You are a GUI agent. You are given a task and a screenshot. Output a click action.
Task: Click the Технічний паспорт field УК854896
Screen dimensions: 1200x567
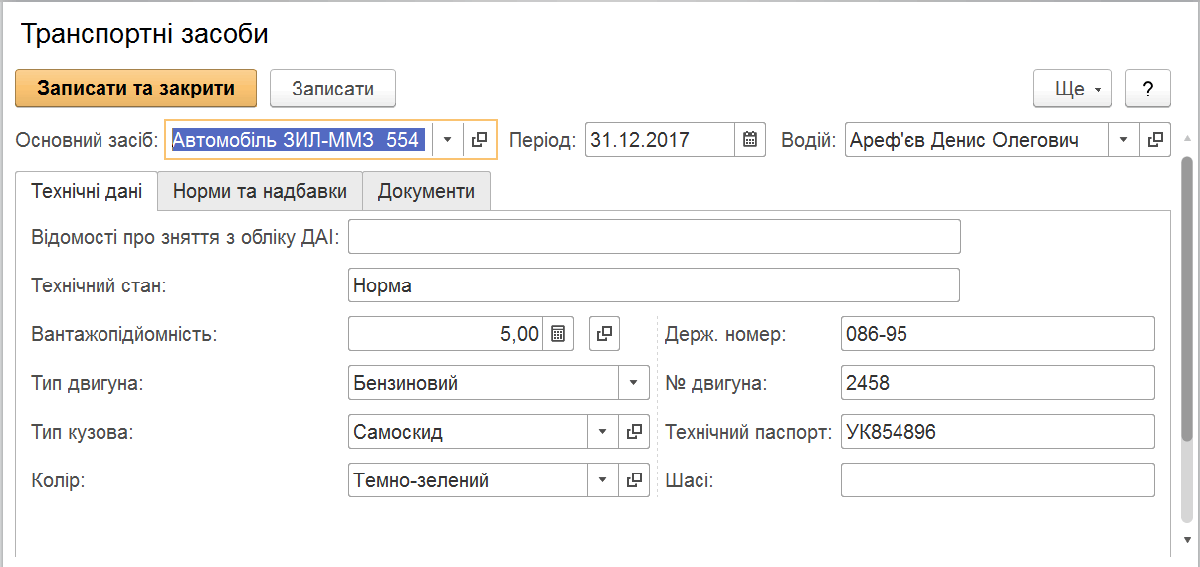click(998, 432)
